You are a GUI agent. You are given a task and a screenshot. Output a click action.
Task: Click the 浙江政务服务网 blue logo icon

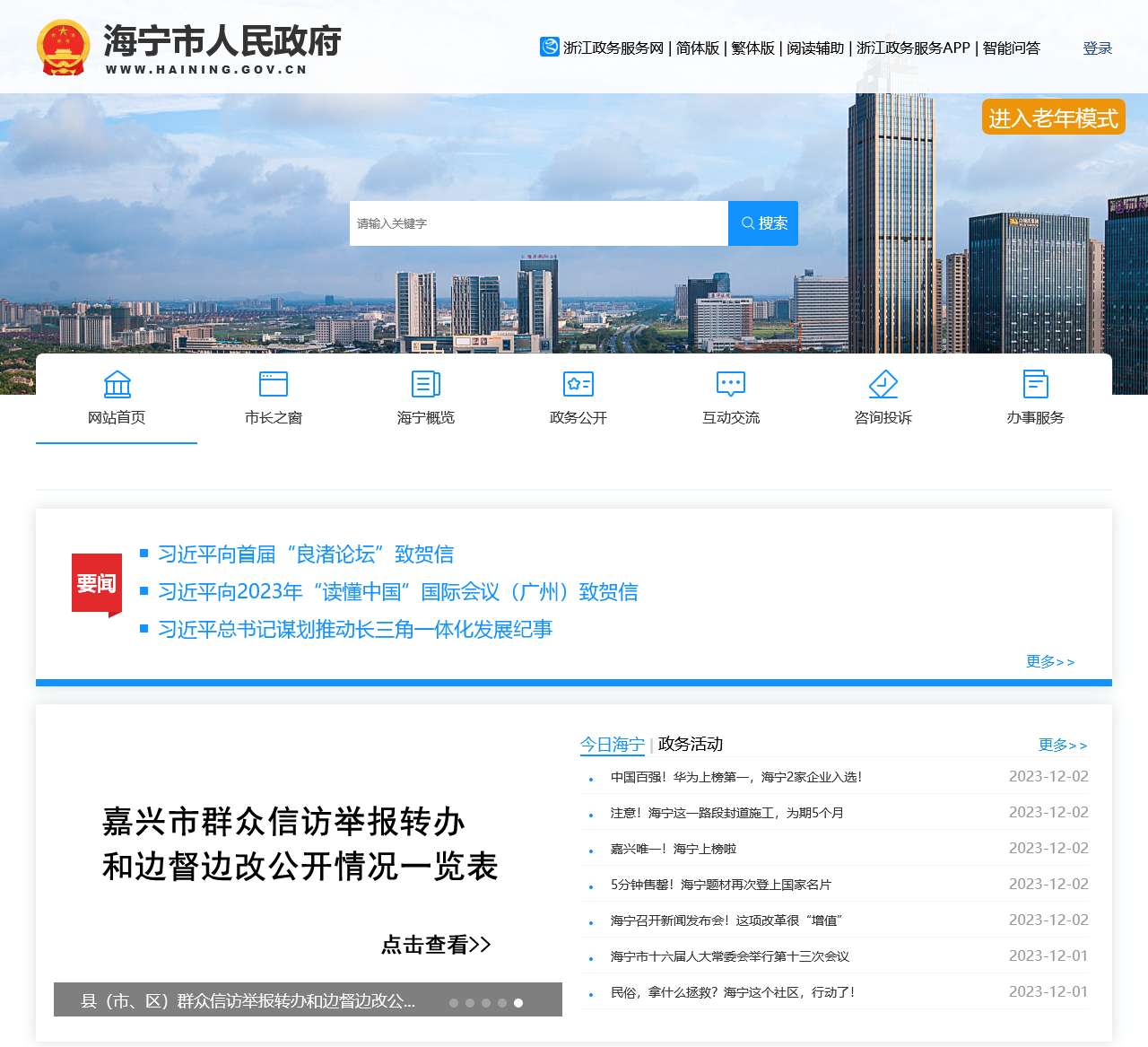pyautogui.click(x=550, y=47)
